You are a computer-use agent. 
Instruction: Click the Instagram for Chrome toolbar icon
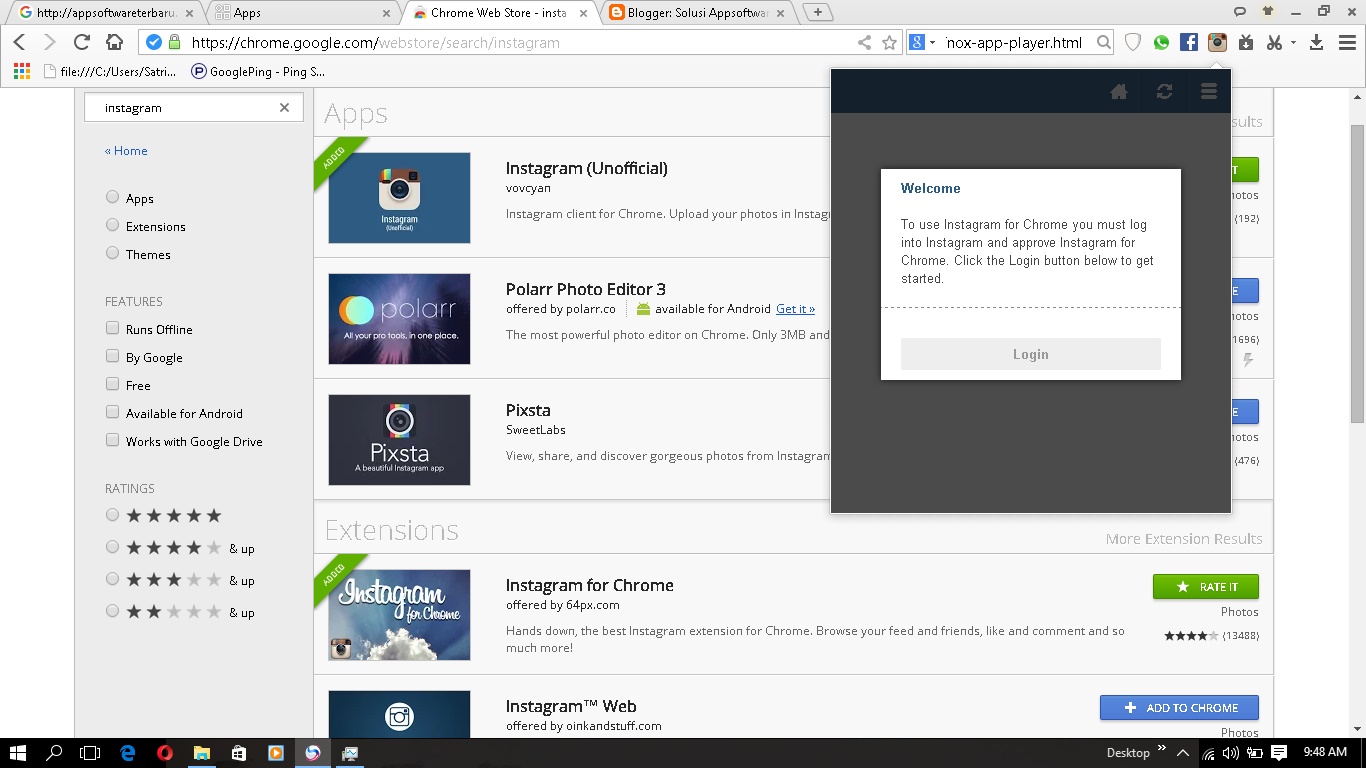click(1217, 42)
